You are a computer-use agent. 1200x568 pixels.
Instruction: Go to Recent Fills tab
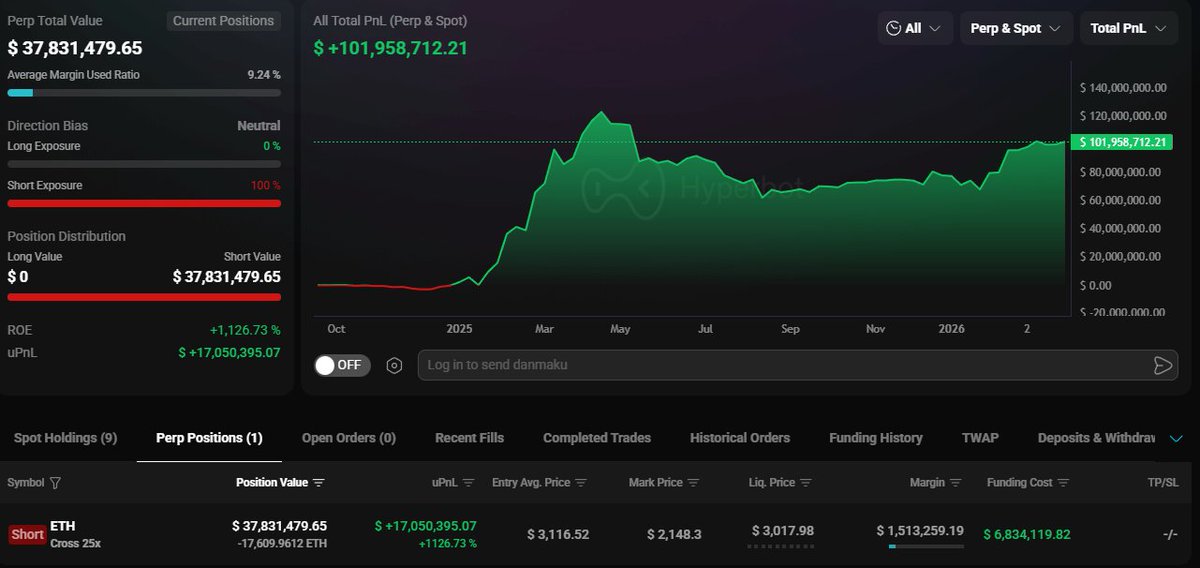coord(469,438)
